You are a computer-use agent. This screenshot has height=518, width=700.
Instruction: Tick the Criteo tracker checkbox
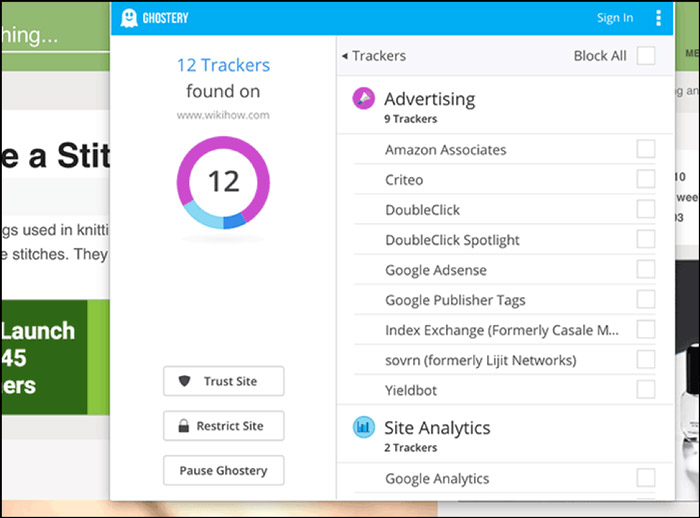[x=646, y=179]
